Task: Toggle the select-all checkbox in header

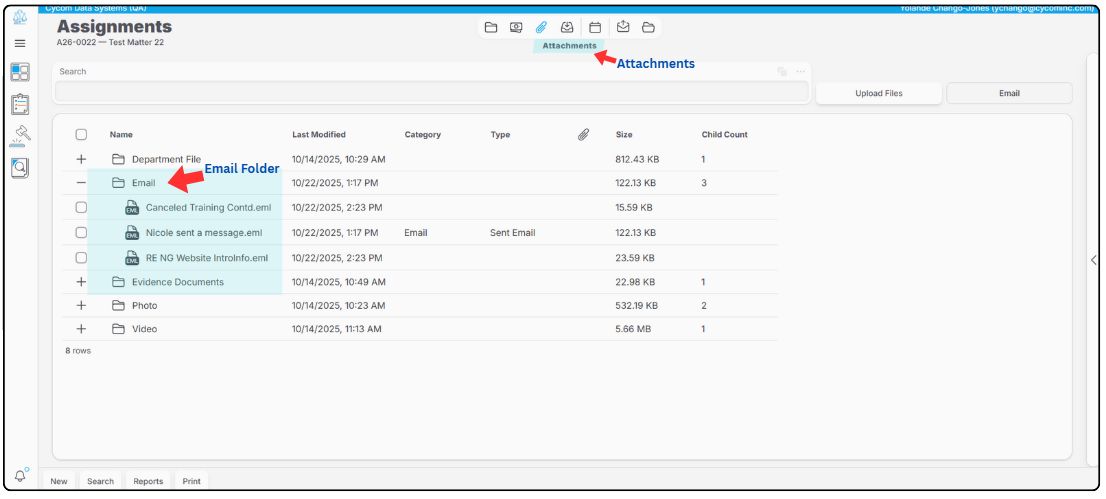Action: click(x=81, y=134)
